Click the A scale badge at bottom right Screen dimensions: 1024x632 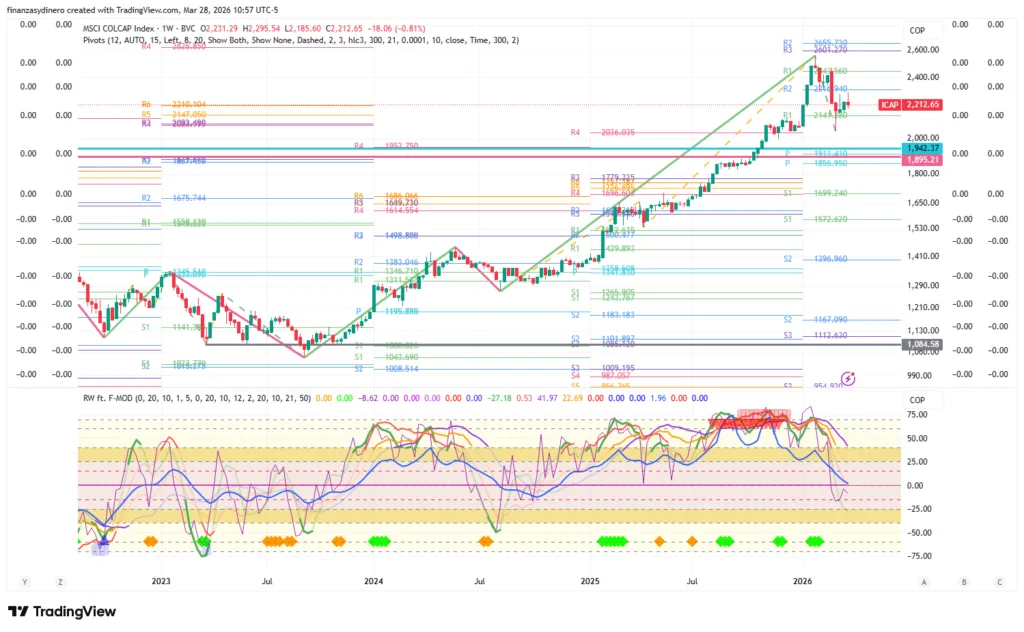click(x=924, y=581)
